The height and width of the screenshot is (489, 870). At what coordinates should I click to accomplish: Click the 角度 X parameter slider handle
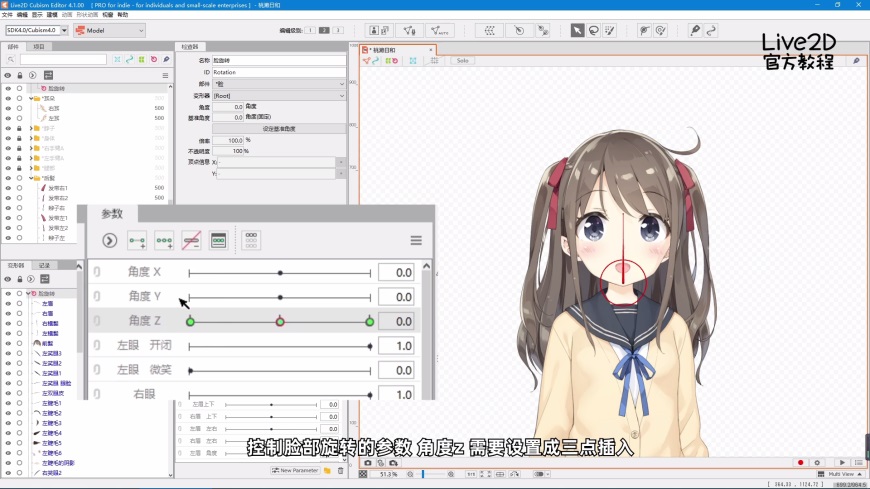280,273
